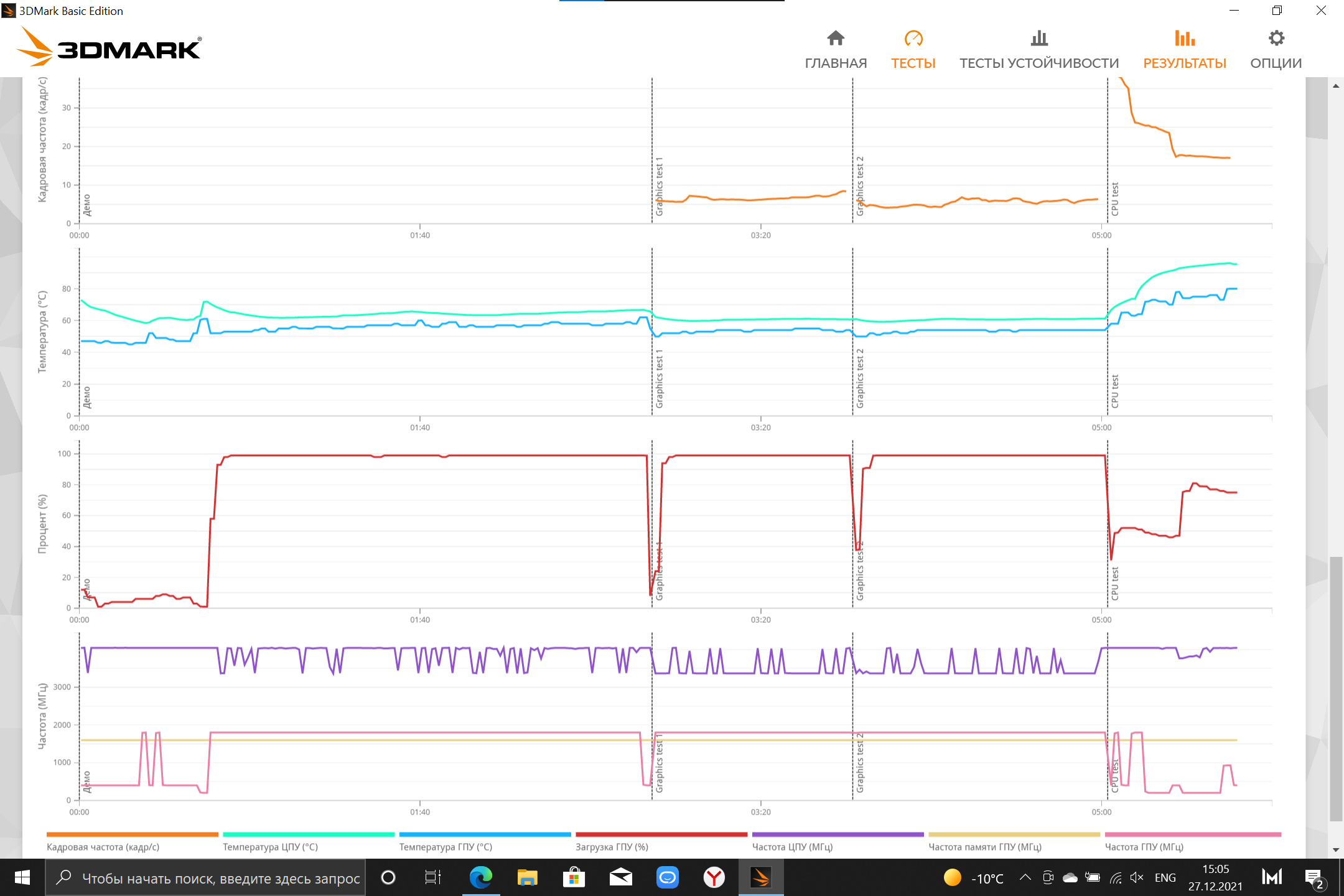Click the ENG language indicator
1344x896 pixels.
pyautogui.click(x=1165, y=877)
